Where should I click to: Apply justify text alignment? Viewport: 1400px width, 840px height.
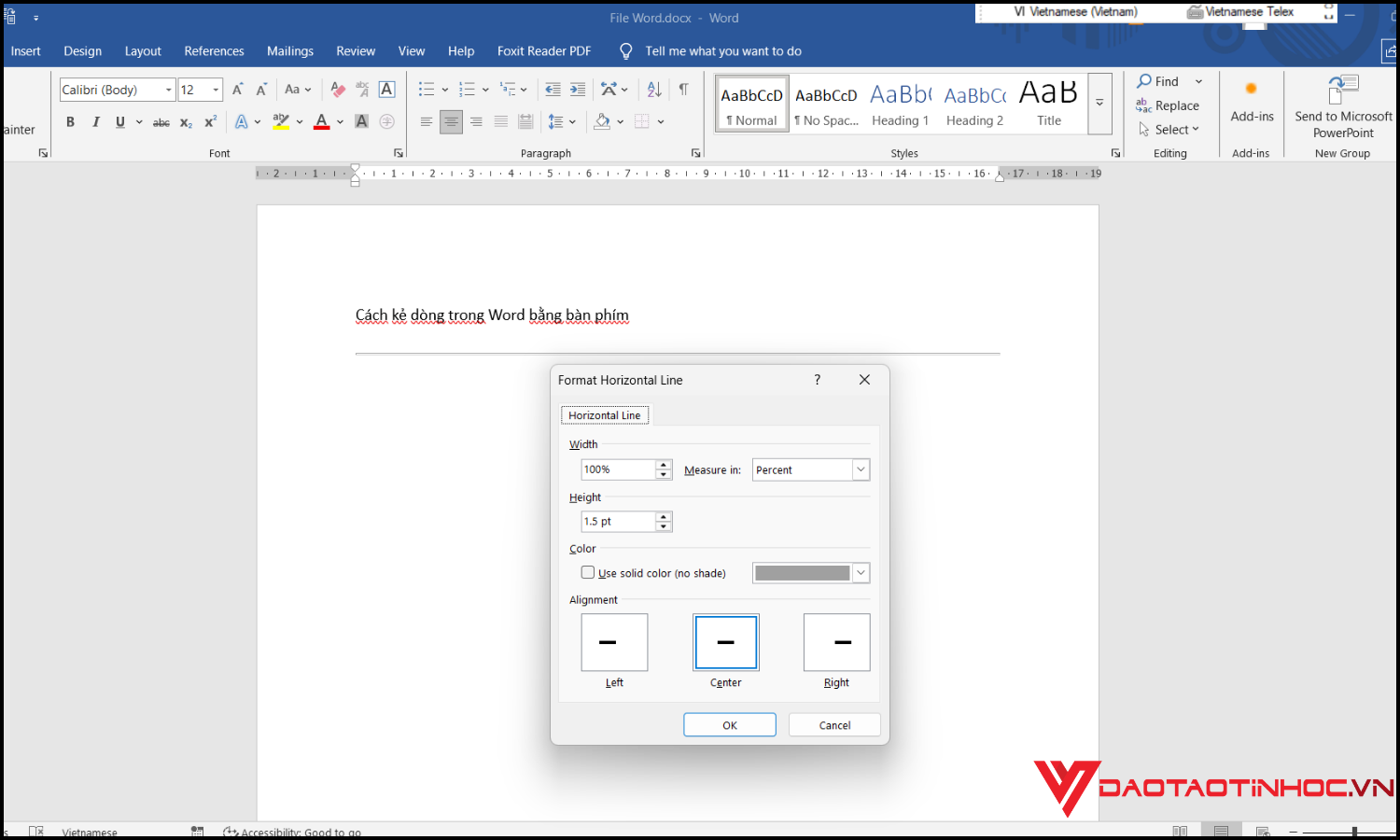point(501,122)
